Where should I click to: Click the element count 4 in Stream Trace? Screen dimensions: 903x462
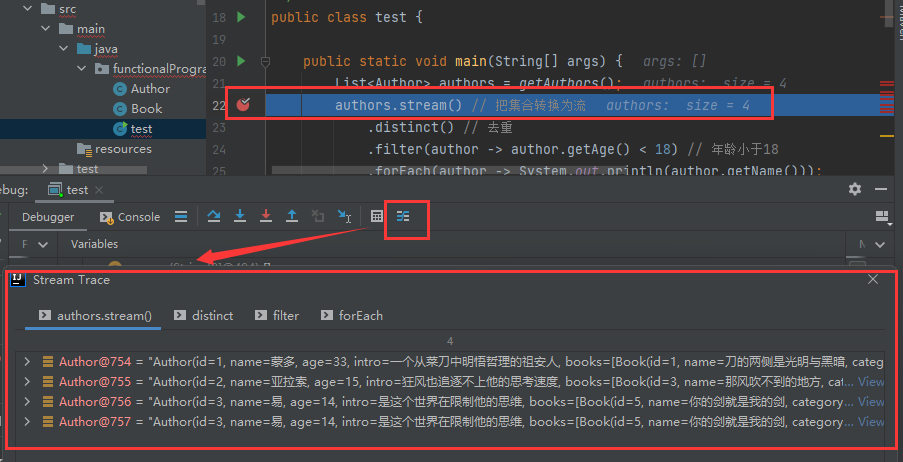coord(450,341)
